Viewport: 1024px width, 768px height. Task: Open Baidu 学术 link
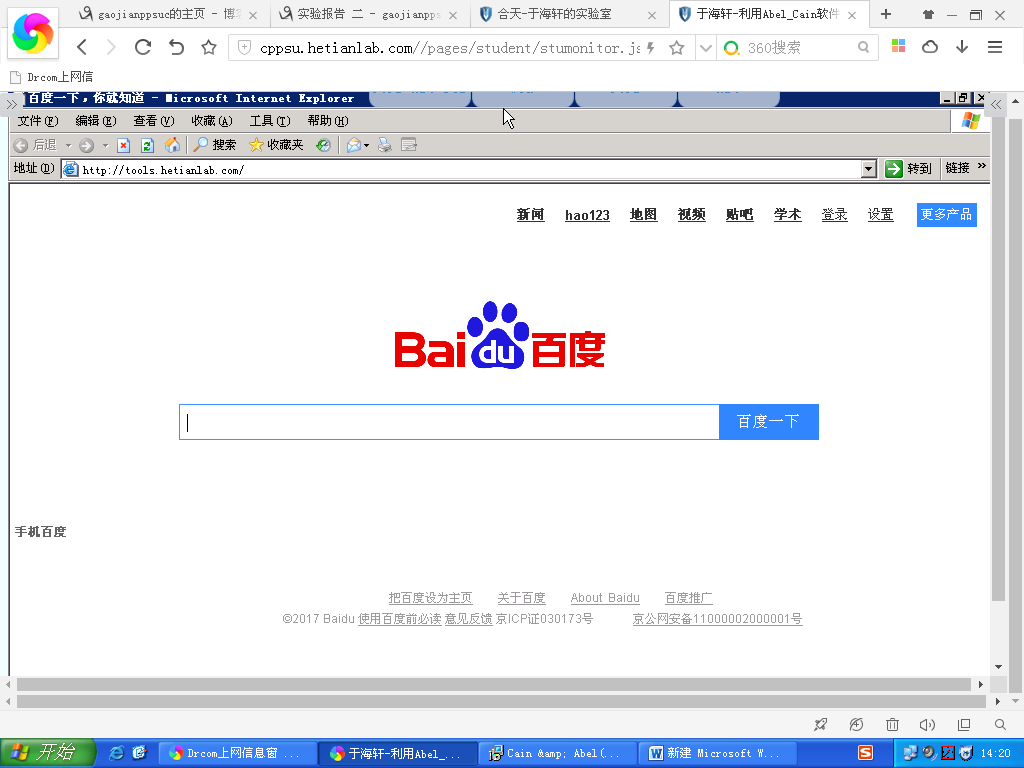tap(788, 214)
